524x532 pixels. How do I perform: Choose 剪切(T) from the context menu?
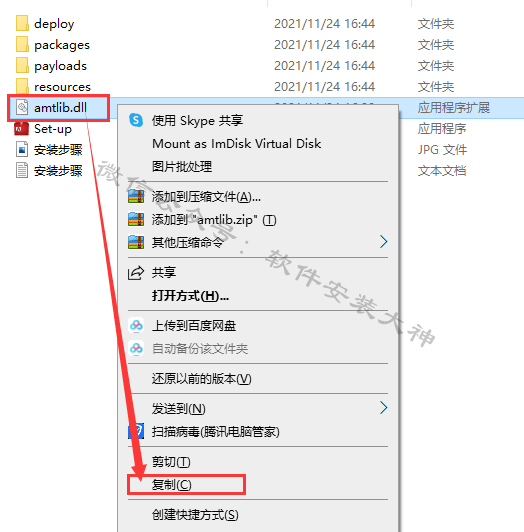click(171, 461)
